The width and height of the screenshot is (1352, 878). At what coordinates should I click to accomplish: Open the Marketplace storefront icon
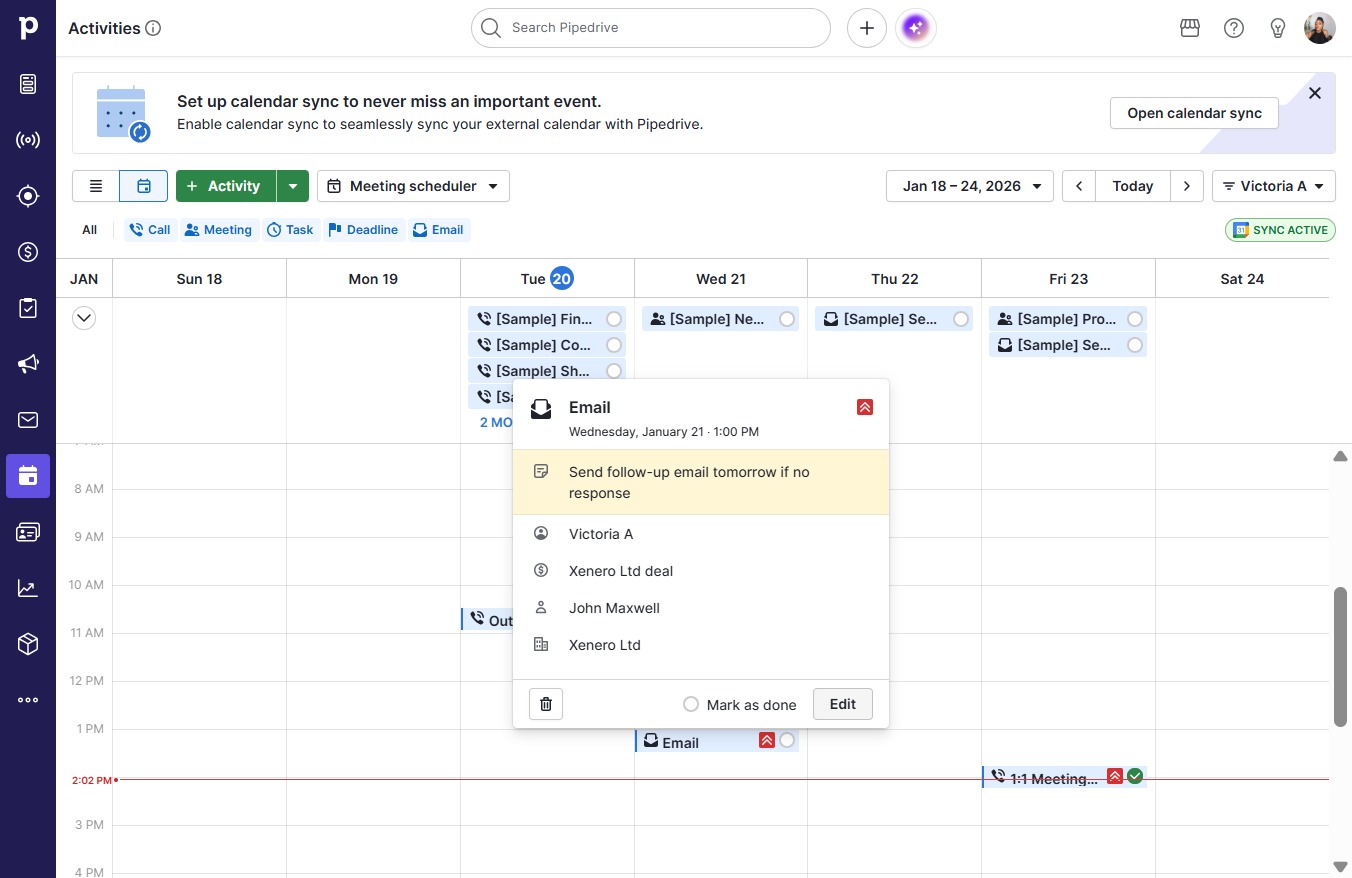click(x=1190, y=28)
